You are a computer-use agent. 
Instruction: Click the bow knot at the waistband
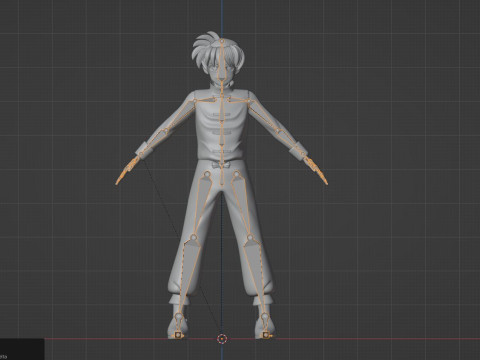(x=222, y=164)
